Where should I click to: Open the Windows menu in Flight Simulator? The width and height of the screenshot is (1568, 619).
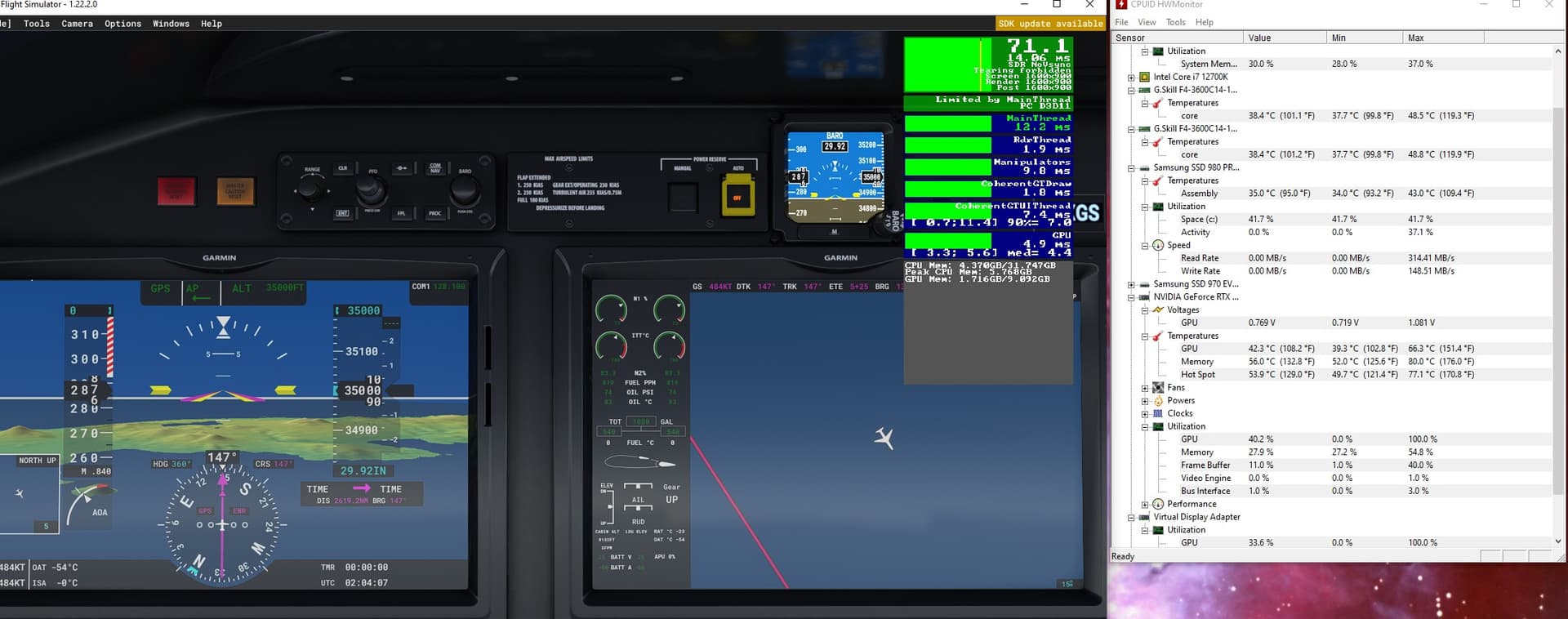pyautogui.click(x=171, y=24)
